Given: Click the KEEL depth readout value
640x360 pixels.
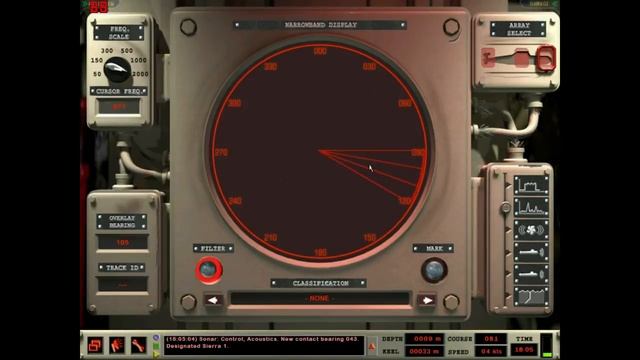Looking at the screenshot, I should [x=424, y=351].
